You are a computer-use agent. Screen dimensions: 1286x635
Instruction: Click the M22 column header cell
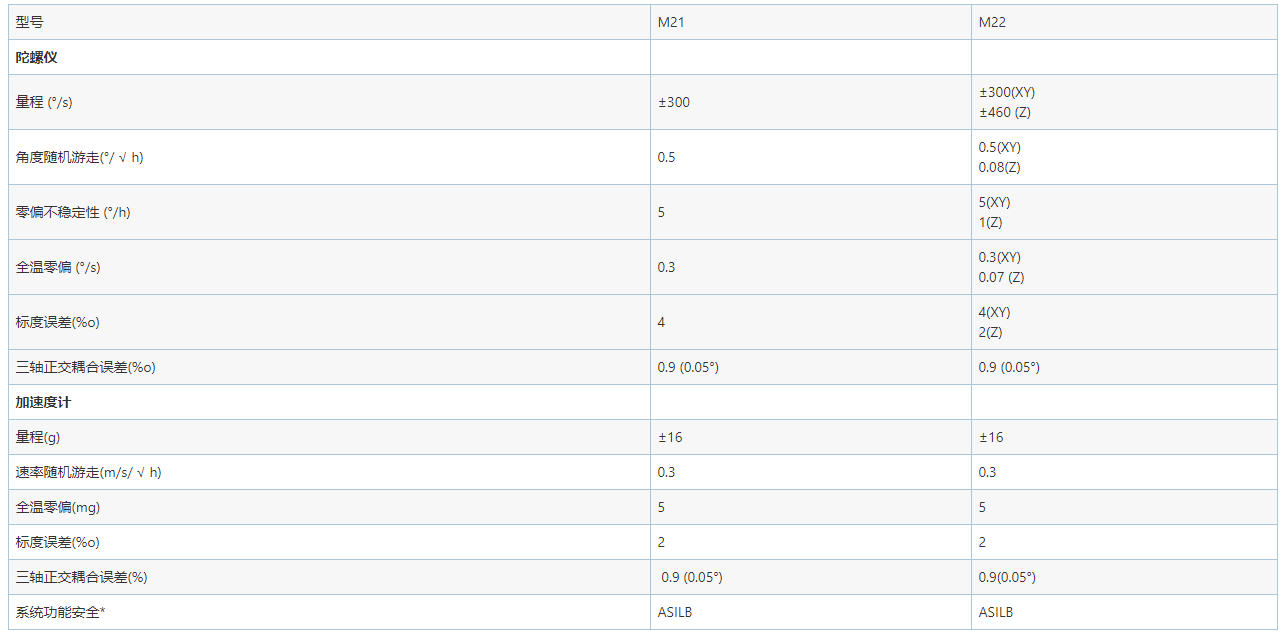click(x=992, y=22)
